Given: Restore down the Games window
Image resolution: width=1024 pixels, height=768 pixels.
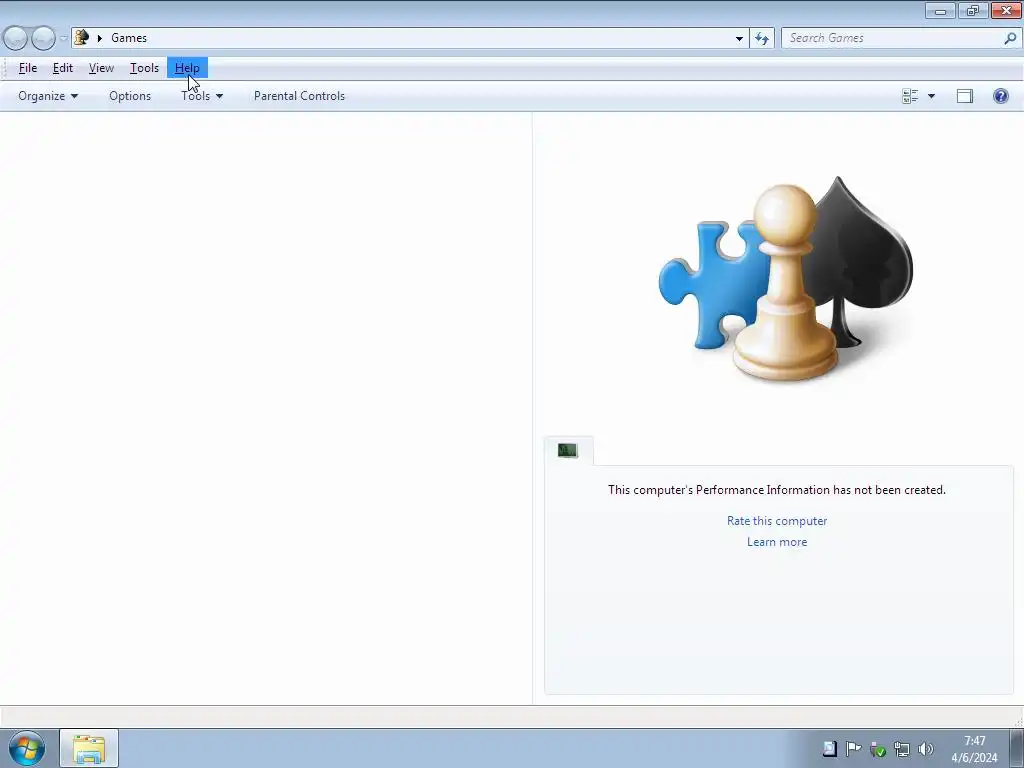Looking at the screenshot, I should [972, 11].
